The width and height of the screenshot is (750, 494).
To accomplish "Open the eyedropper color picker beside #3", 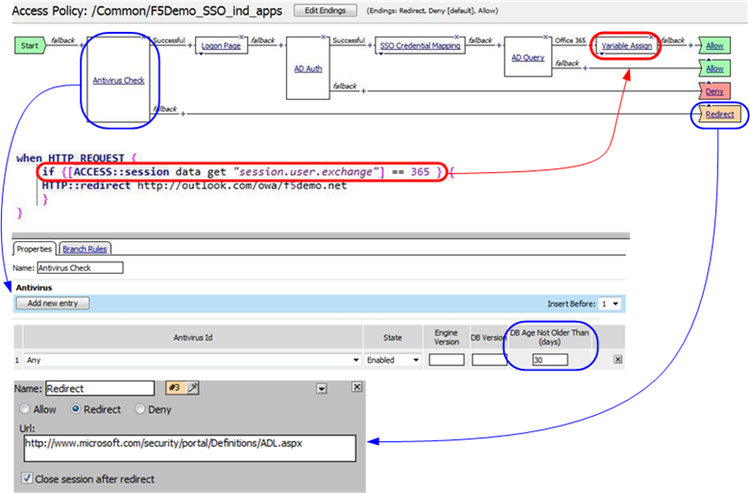I will pos(192,388).
